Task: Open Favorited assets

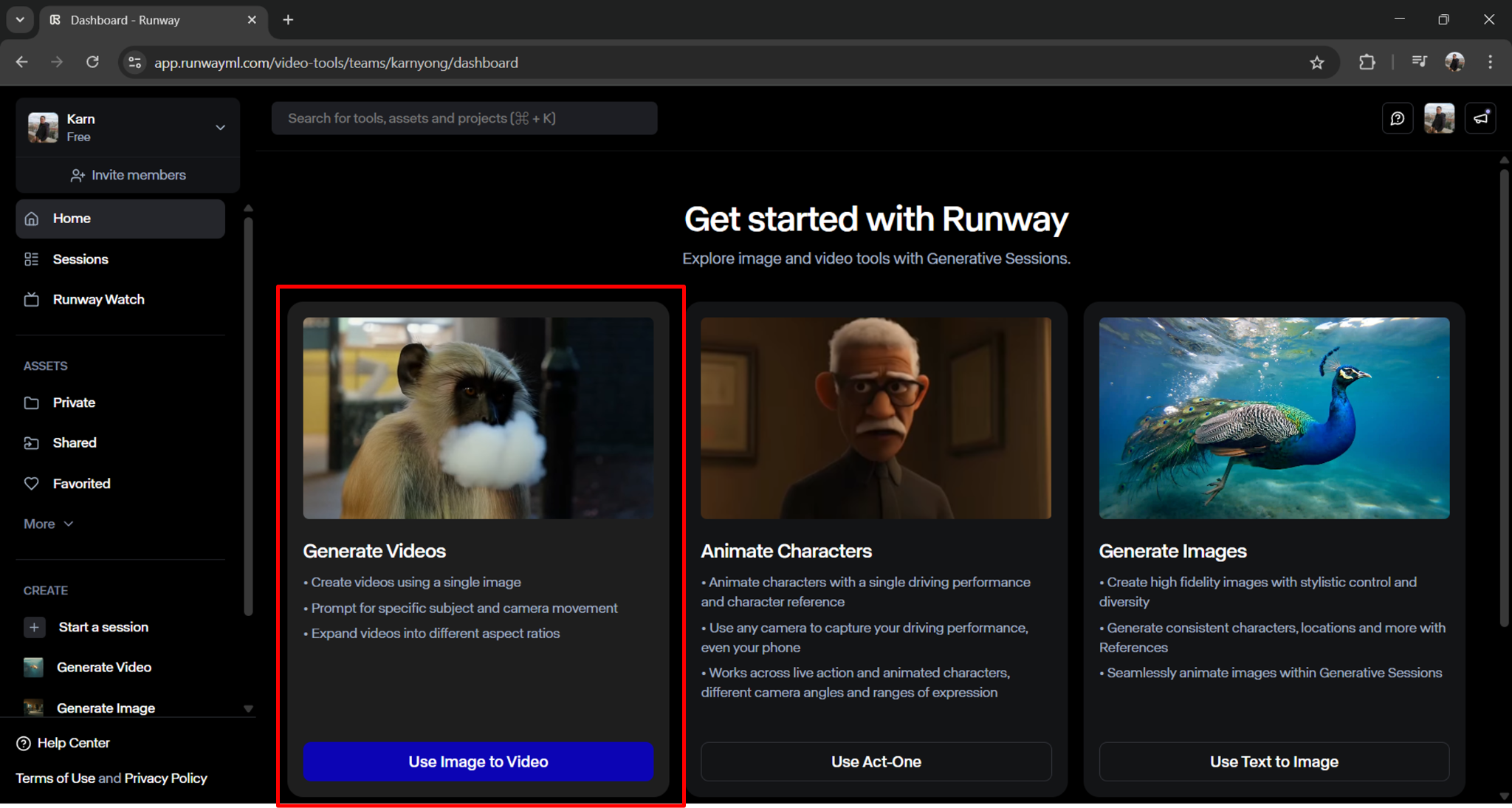Action: pos(120,483)
